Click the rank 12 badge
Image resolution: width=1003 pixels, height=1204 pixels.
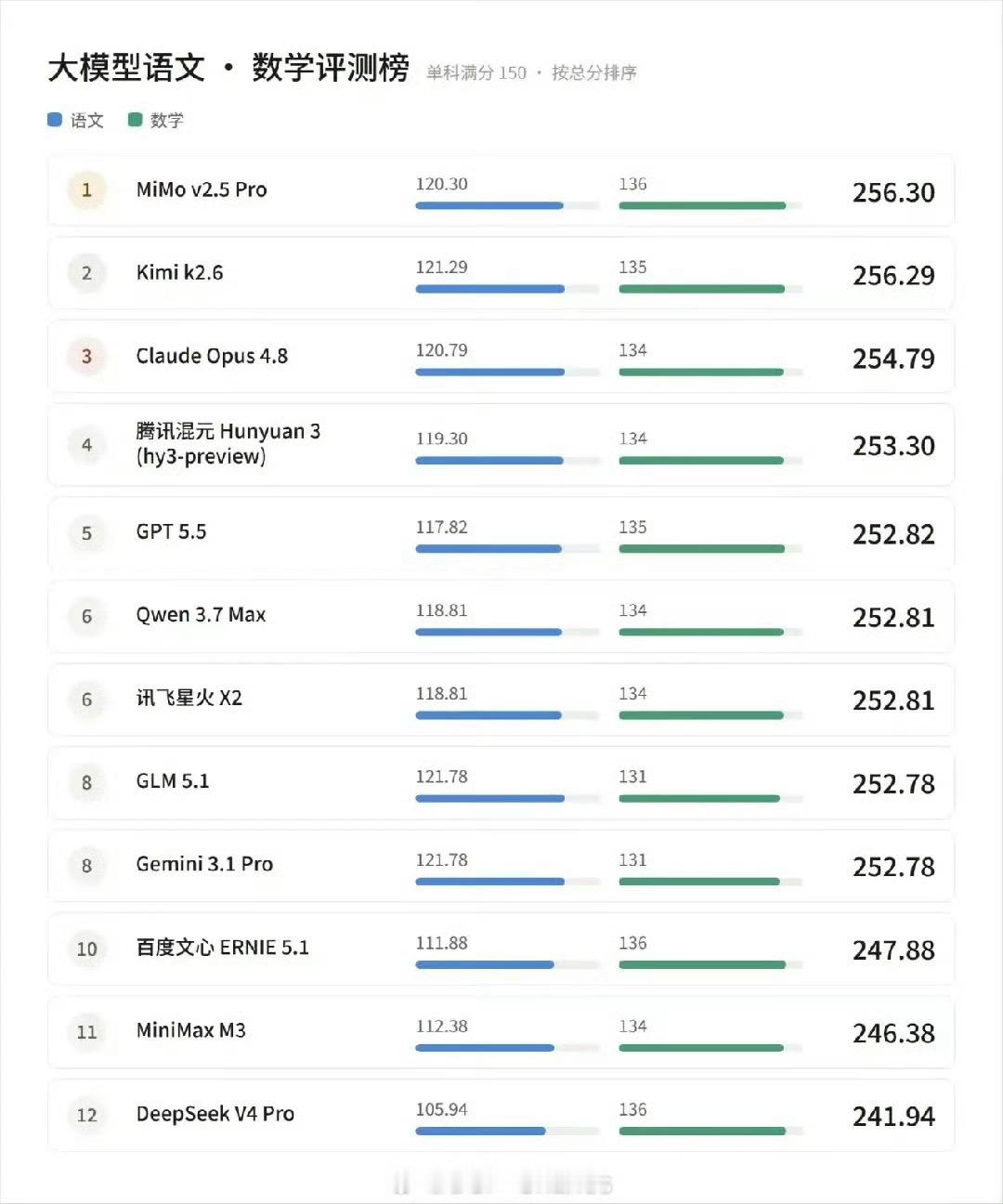[86, 1115]
